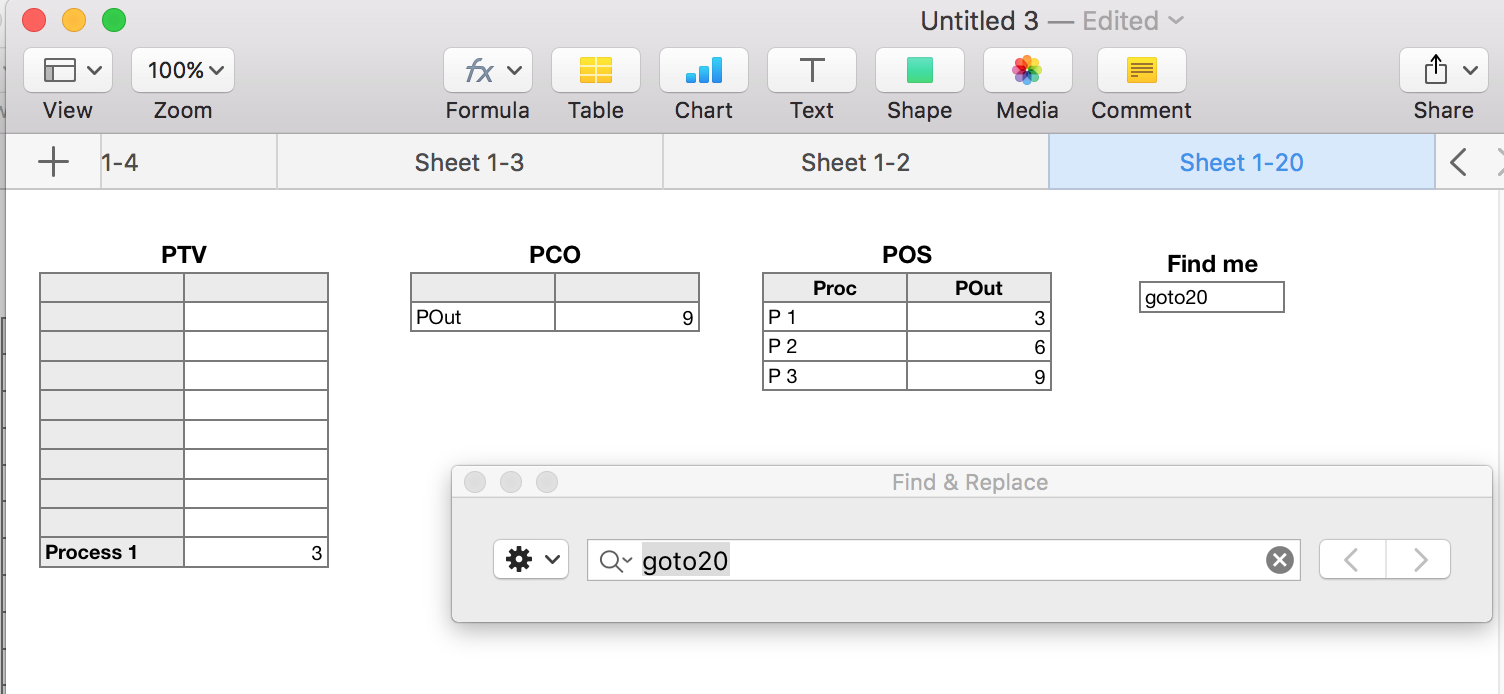Add a chart with the Chart icon
This screenshot has height=694, width=1504.
tap(703, 71)
